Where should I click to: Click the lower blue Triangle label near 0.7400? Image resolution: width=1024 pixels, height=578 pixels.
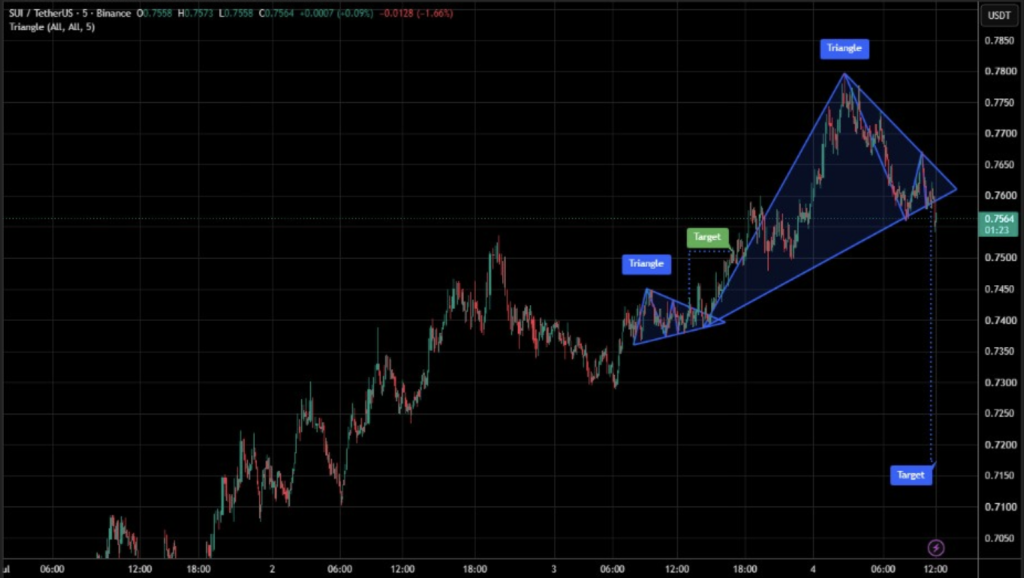[x=647, y=264]
